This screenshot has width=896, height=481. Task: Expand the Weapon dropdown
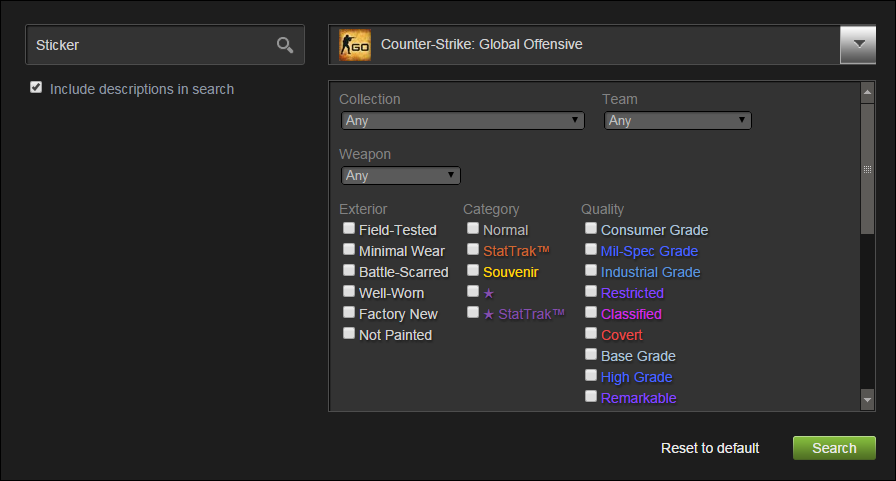pyautogui.click(x=401, y=176)
